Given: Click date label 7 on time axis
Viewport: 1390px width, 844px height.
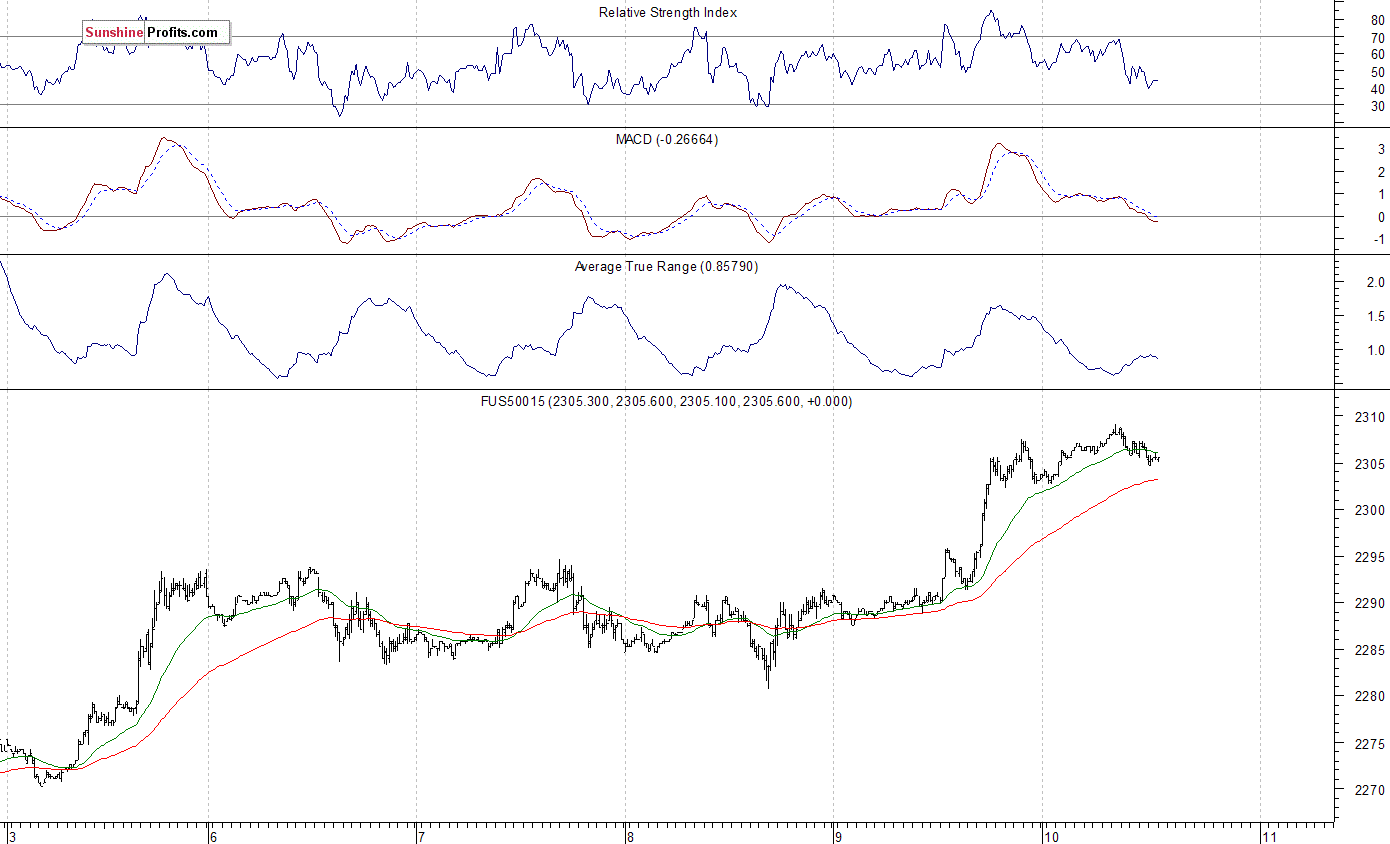Looking at the screenshot, I should pos(423,836).
